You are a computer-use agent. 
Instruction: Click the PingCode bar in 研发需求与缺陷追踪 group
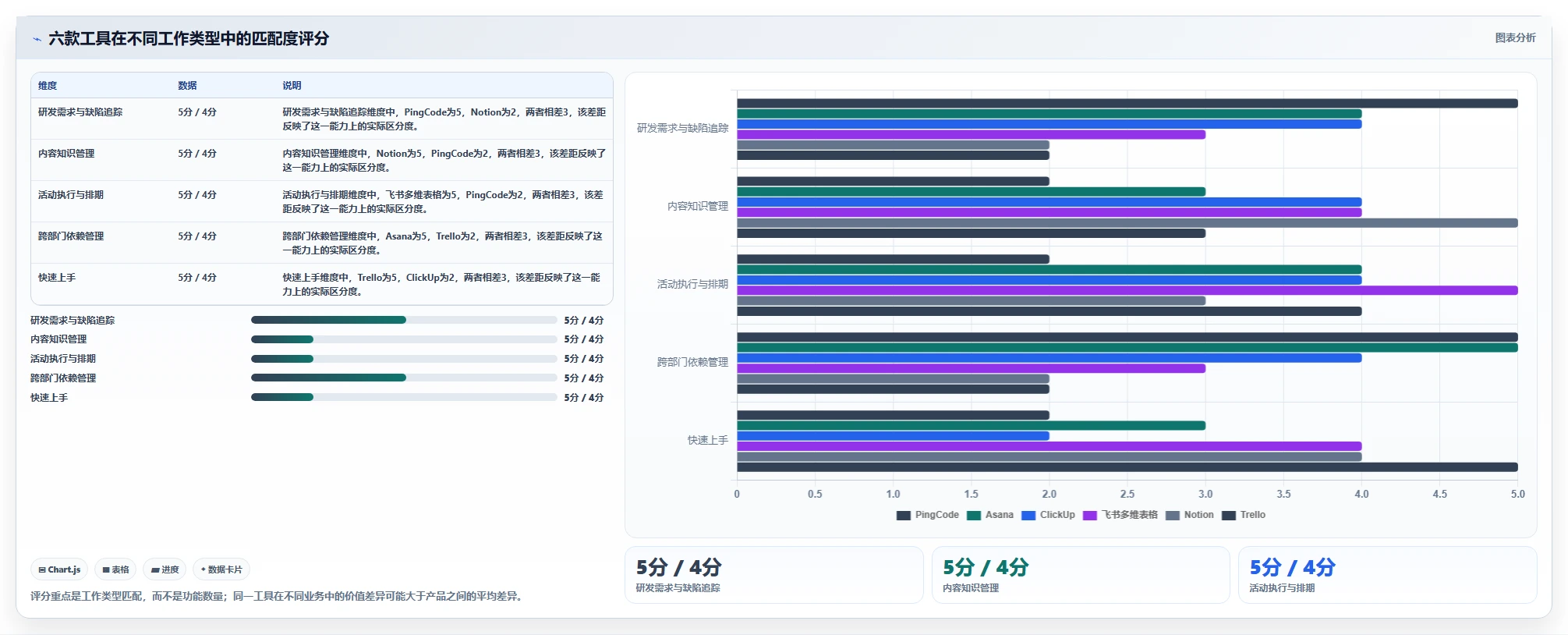pyautogui.click(x=1127, y=103)
